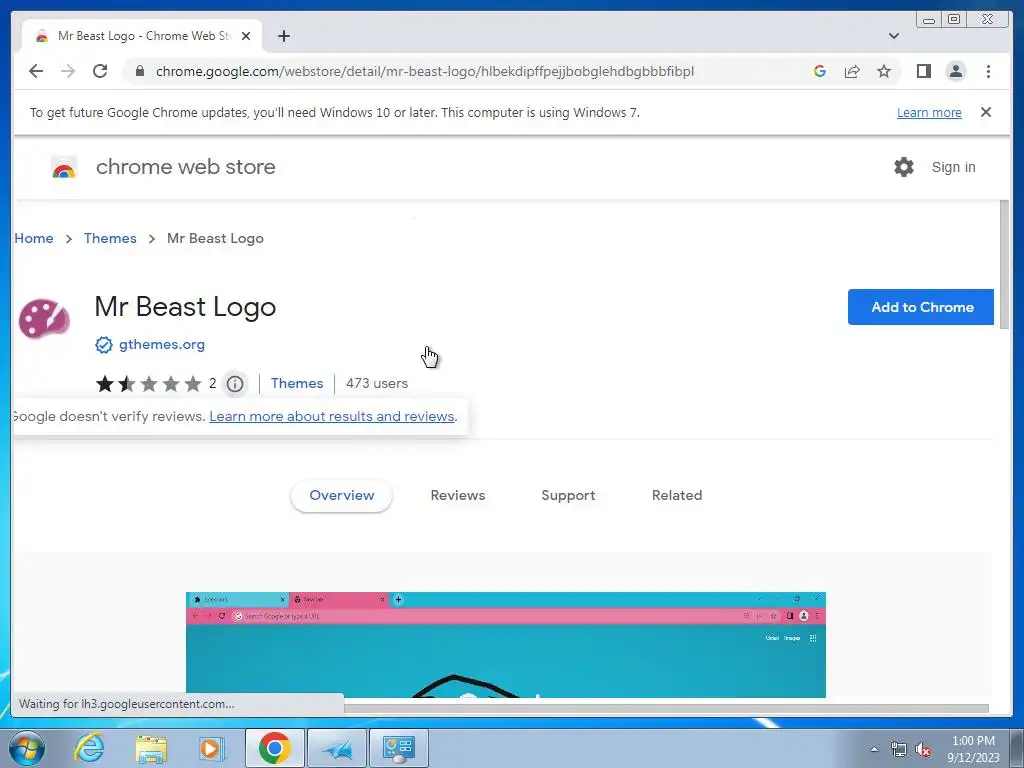Click the Chrome taskbar icon
The height and width of the screenshot is (768, 1024).
point(274,748)
